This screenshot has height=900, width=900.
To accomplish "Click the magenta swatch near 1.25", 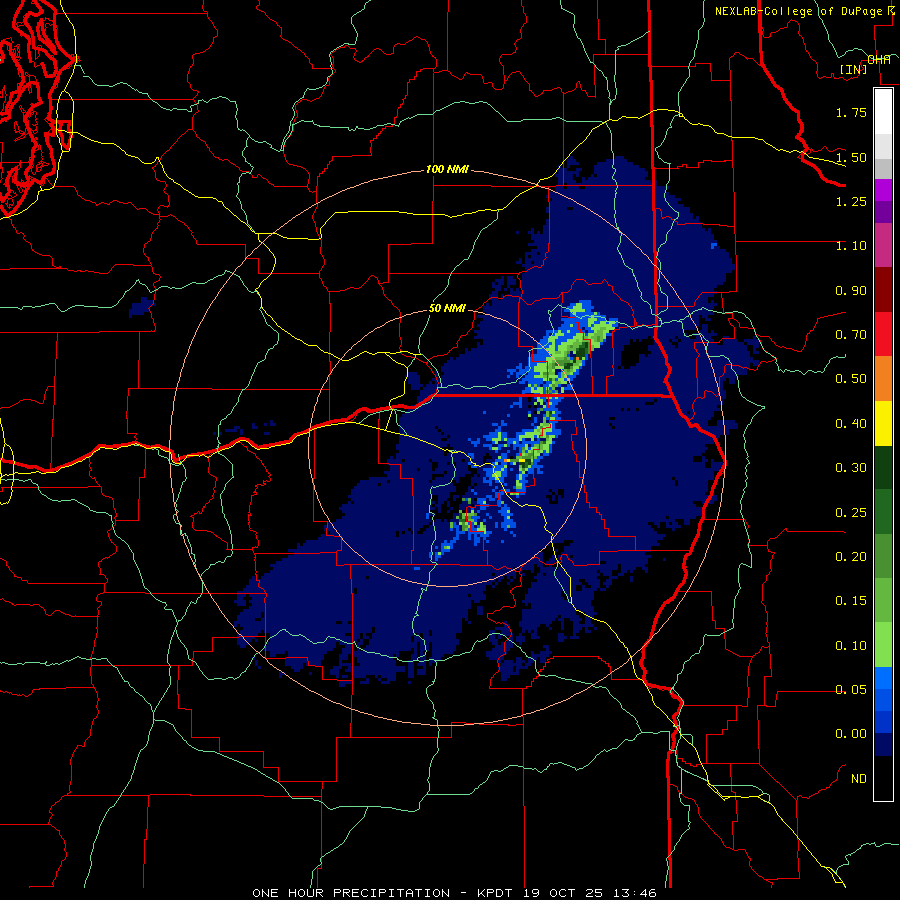I will (883, 190).
